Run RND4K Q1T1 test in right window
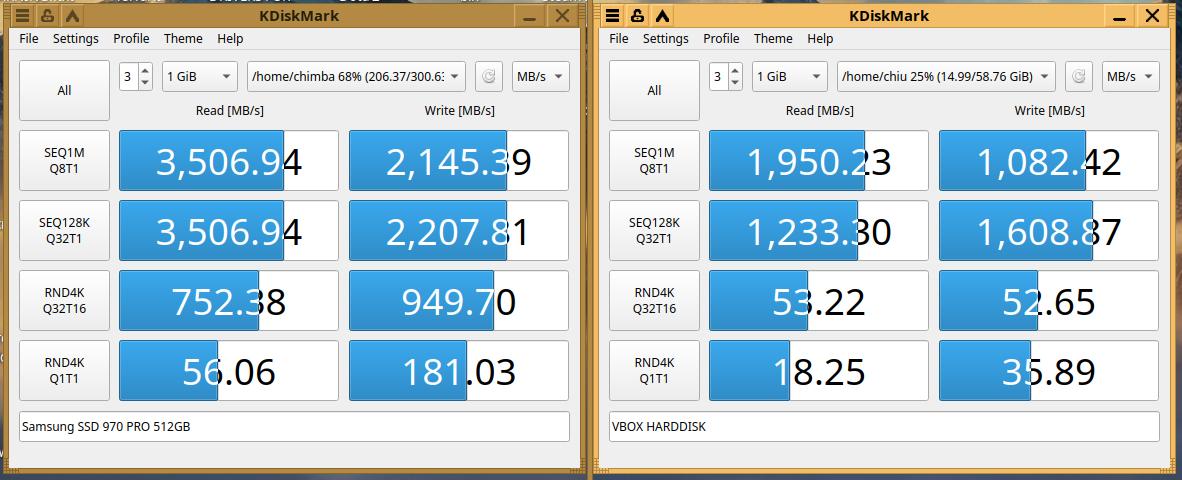Viewport: 1182px width, 480px height. pyautogui.click(x=654, y=371)
